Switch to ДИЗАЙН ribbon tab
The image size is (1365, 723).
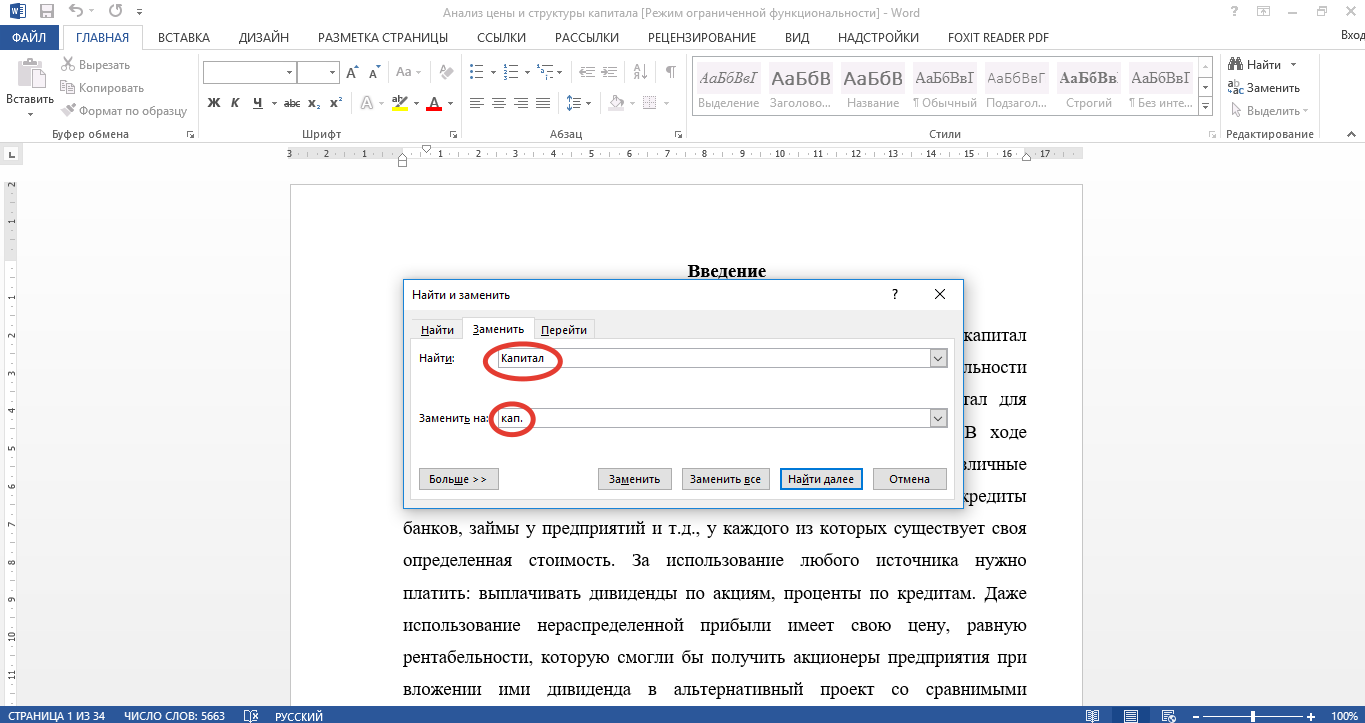[x=264, y=38]
